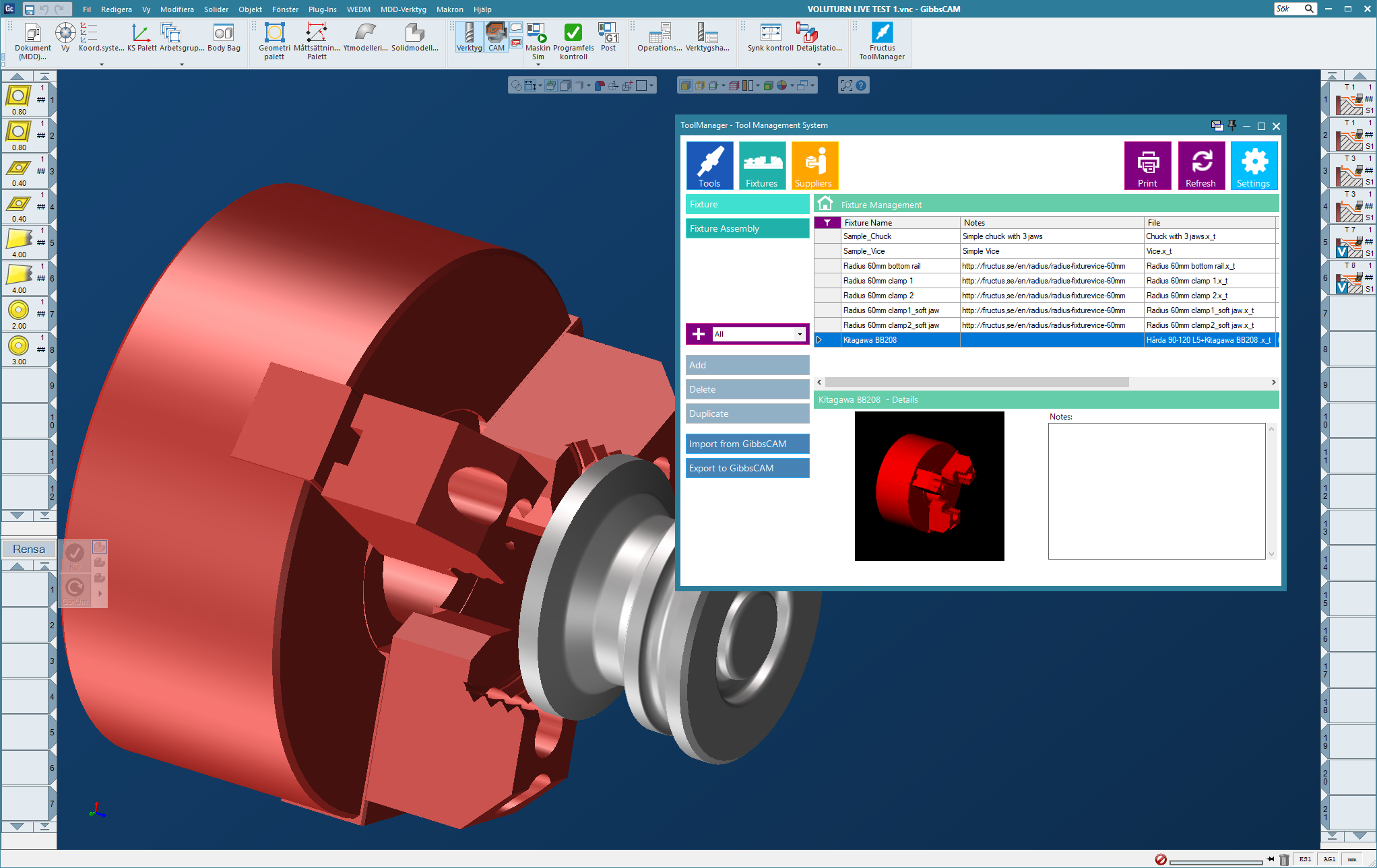The width and height of the screenshot is (1377, 868).
Task: Open ToolManager Settings
Action: (1254, 166)
